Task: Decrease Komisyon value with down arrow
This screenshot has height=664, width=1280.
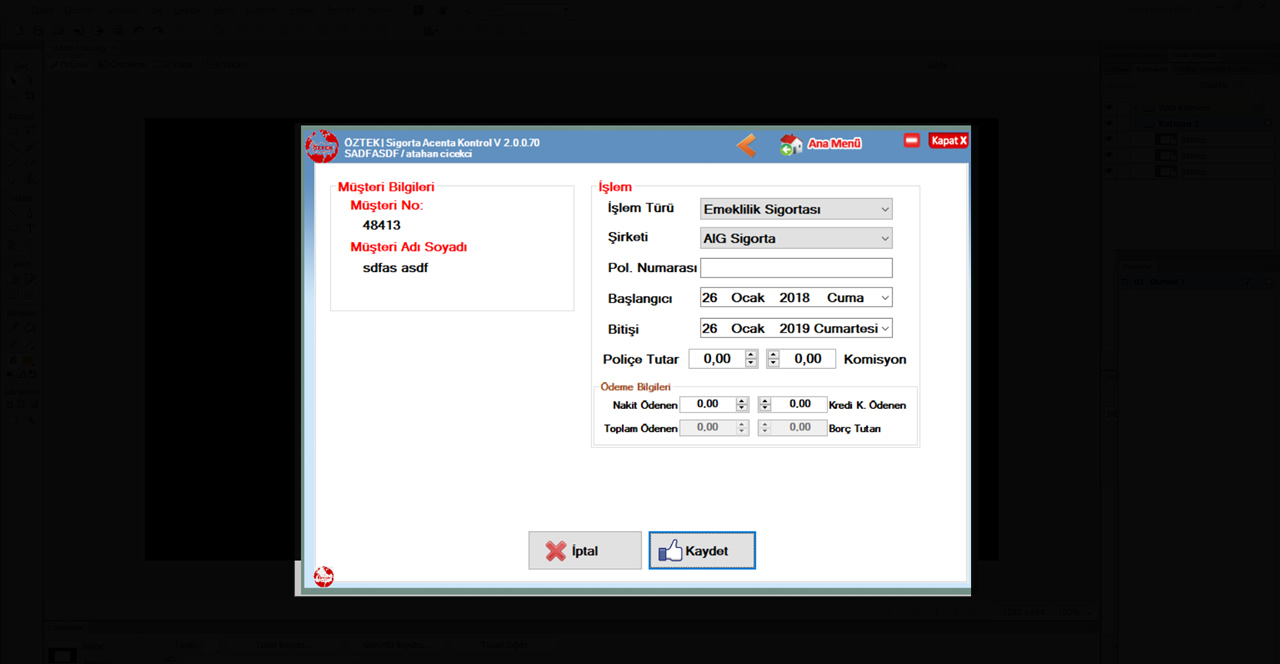Action: pyautogui.click(x=773, y=363)
